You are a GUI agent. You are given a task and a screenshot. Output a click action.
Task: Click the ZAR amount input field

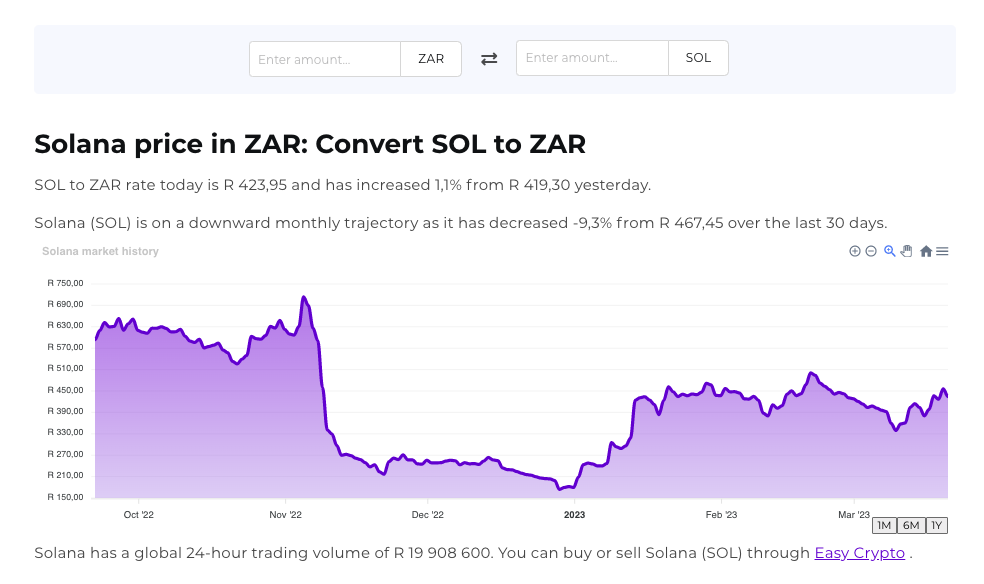pyautogui.click(x=324, y=59)
